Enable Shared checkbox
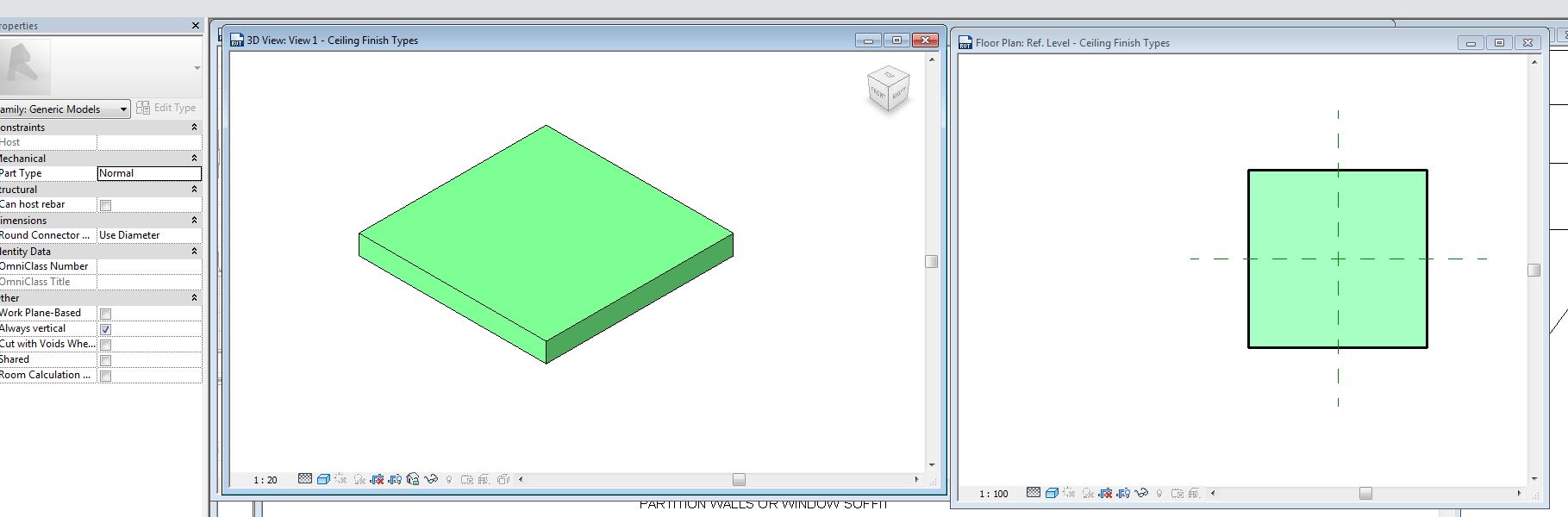The width and height of the screenshot is (1568, 517). click(x=105, y=360)
